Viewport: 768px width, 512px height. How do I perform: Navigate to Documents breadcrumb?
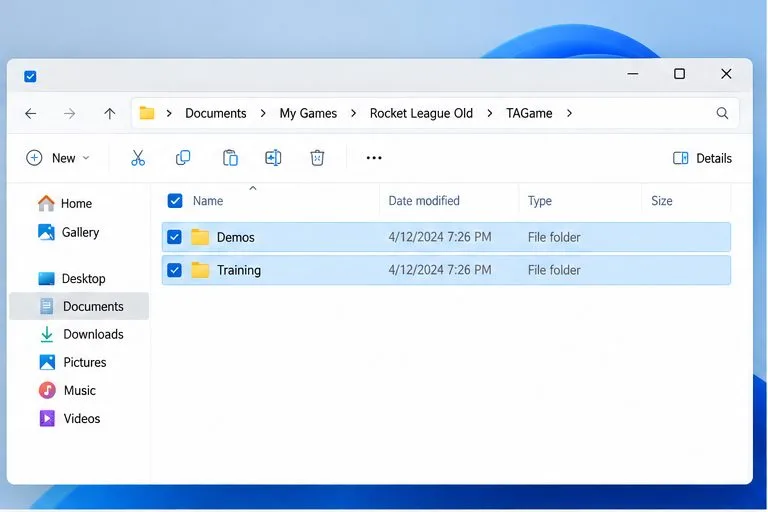pyautogui.click(x=216, y=114)
